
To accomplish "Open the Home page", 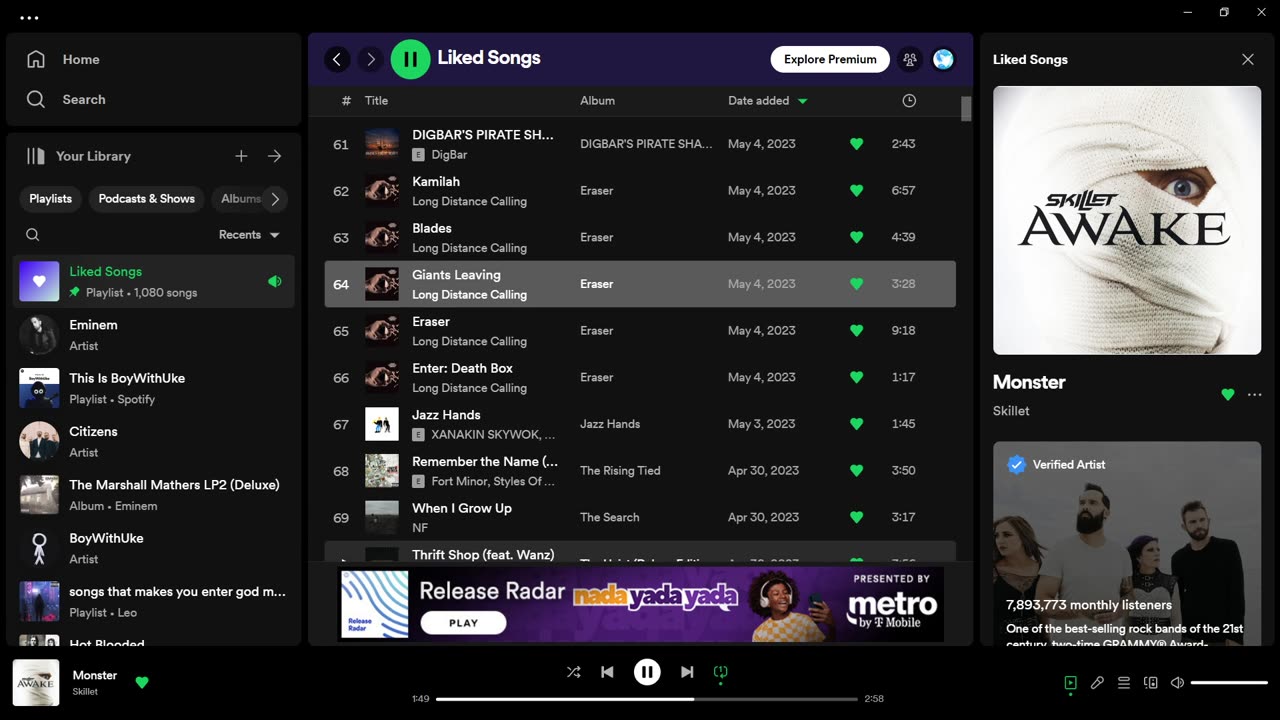I will [64, 59].
